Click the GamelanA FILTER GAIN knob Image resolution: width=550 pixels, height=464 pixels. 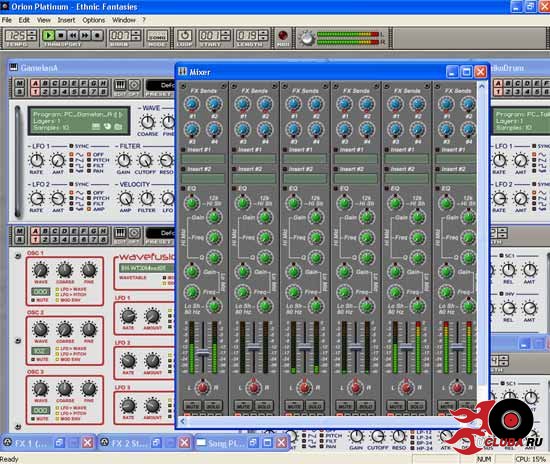123,161
